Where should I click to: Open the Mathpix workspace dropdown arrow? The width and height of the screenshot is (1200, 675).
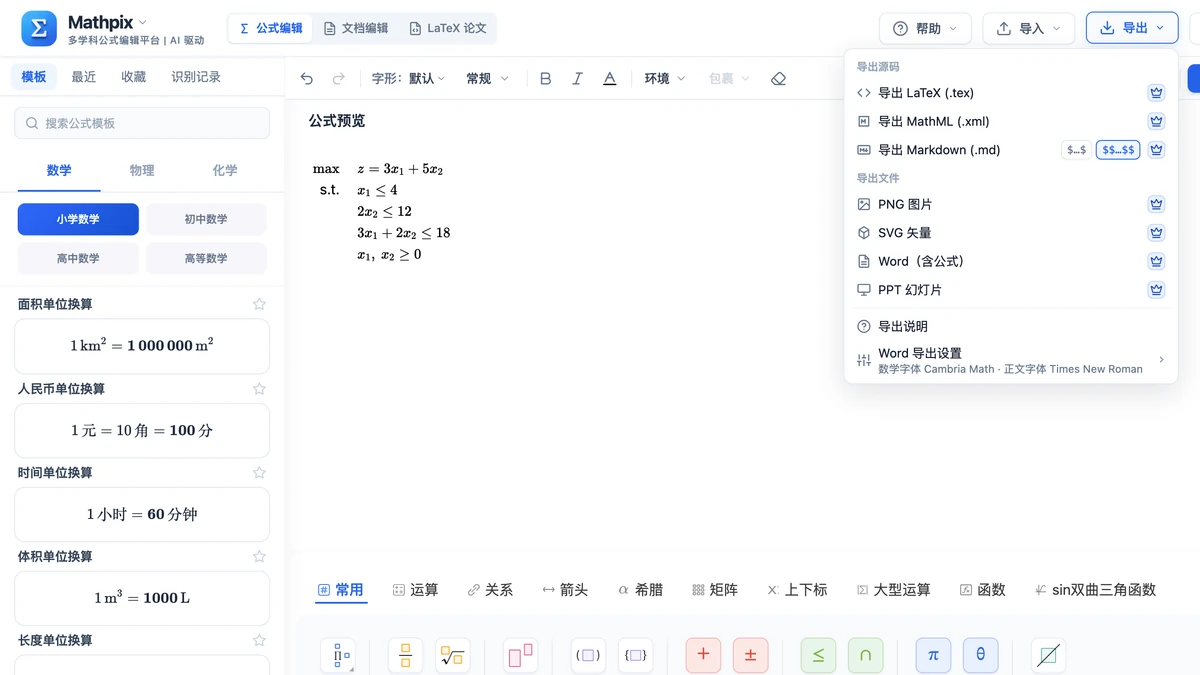[x=142, y=22]
